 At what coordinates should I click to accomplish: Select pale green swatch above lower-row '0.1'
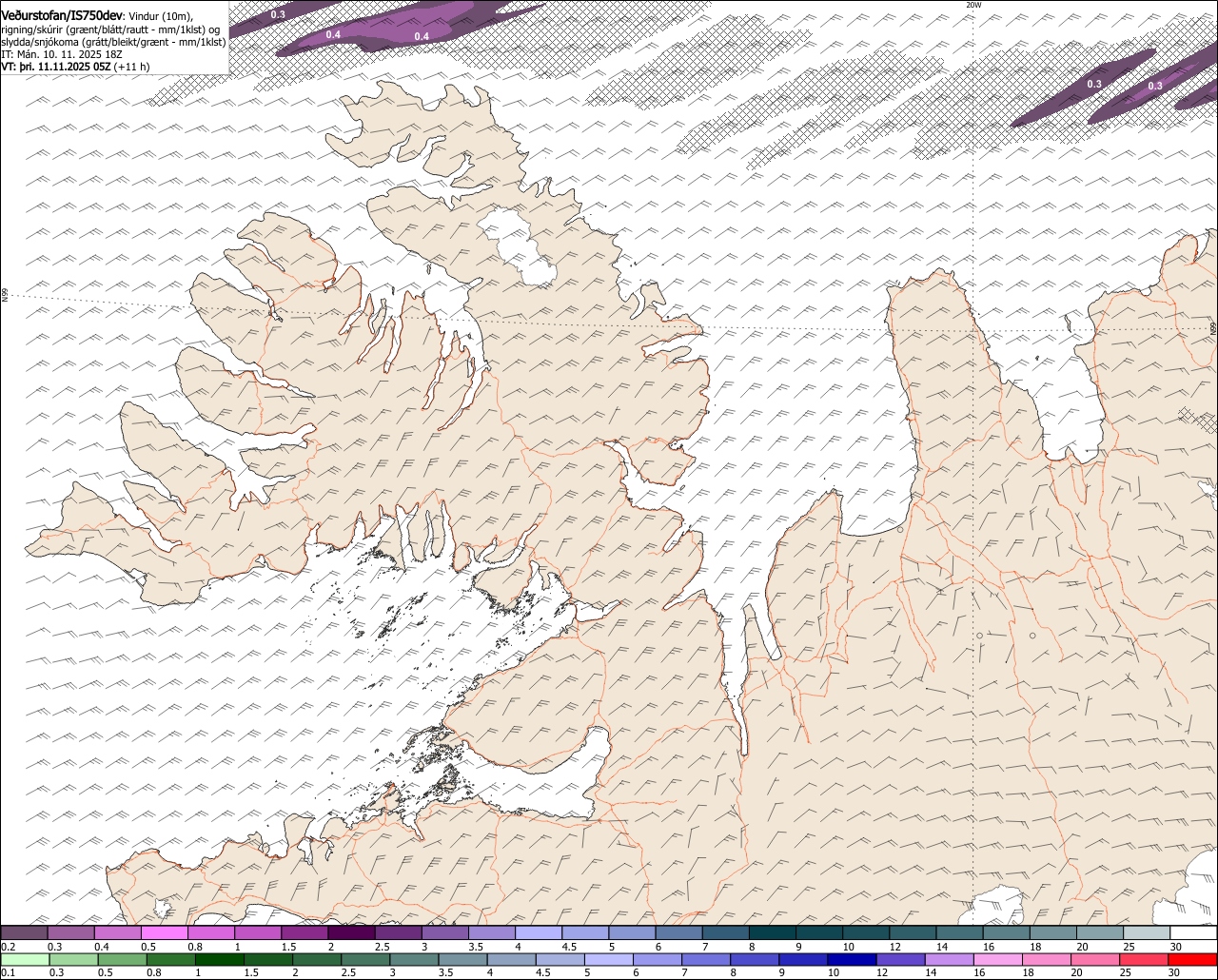[x=24, y=959]
